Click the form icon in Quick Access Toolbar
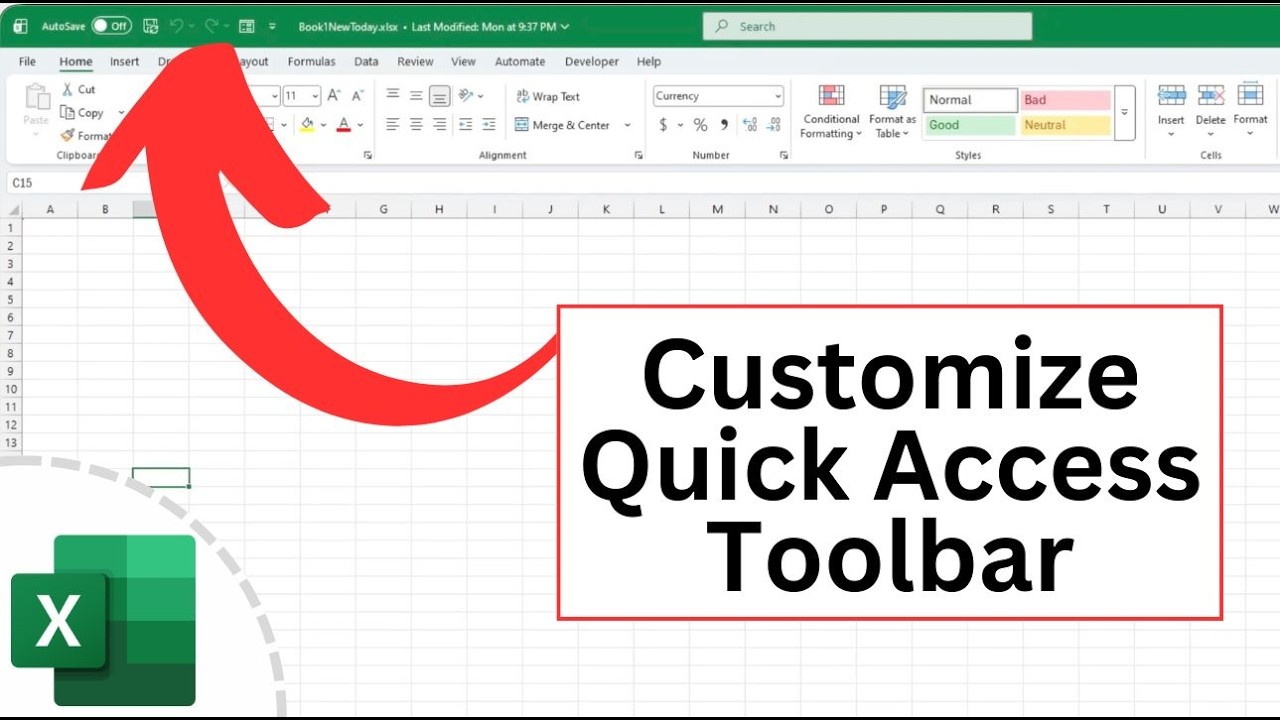 coord(247,26)
